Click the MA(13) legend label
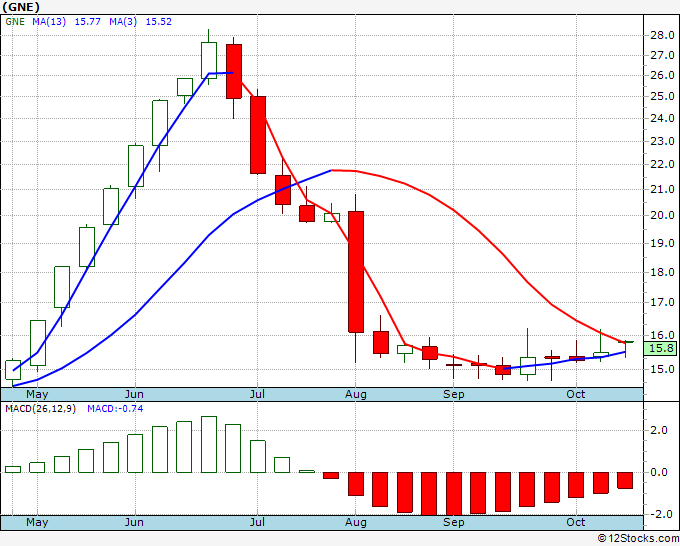Image resolution: width=680 pixels, height=546 pixels. pyautogui.click(x=49, y=22)
